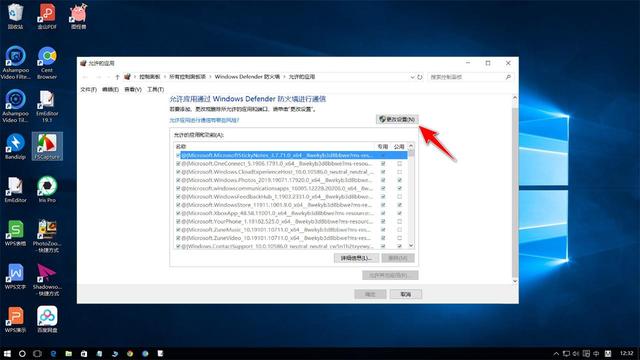
Task: Click the 取消 button
Action: pyautogui.click(x=406, y=294)
